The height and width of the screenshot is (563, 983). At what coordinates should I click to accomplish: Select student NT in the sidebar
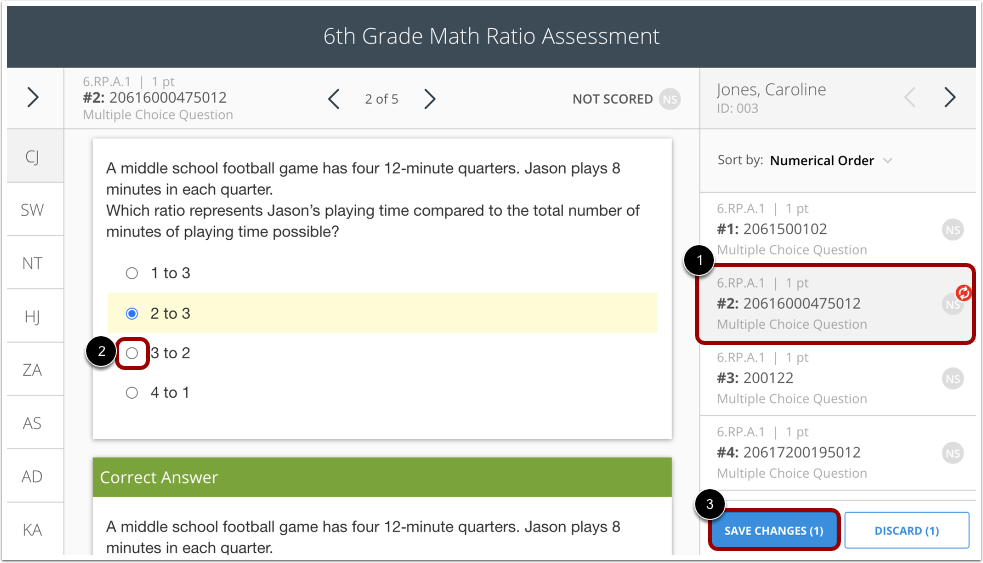click(33, 263)
